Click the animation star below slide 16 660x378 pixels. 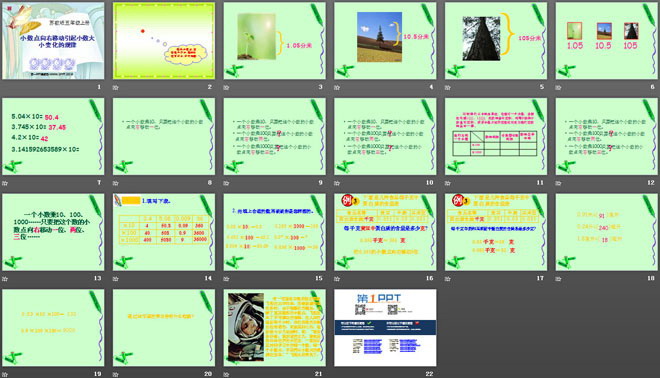tap(337, 279)
